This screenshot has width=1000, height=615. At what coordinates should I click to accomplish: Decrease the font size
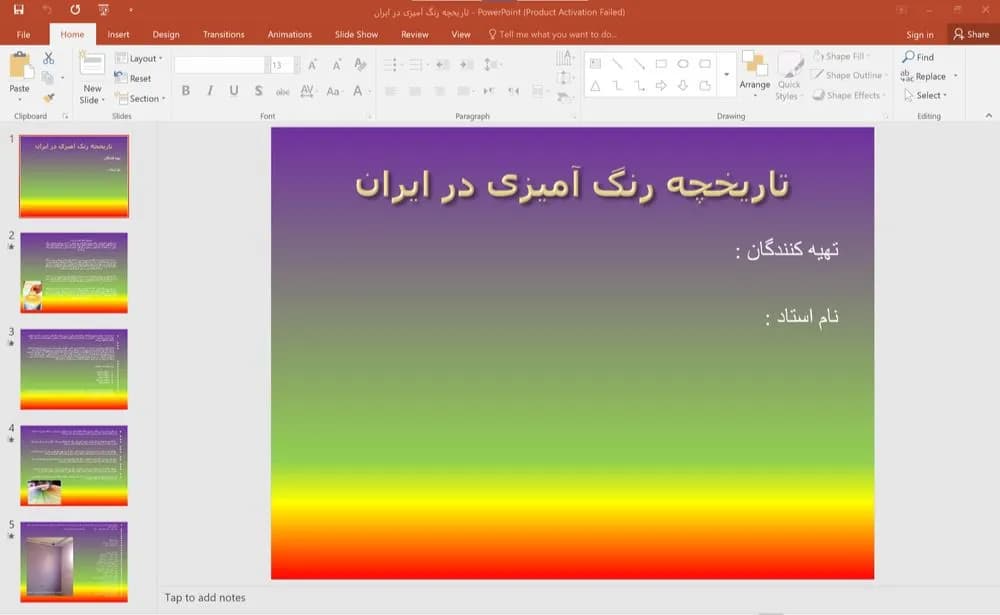click(336, 65)
